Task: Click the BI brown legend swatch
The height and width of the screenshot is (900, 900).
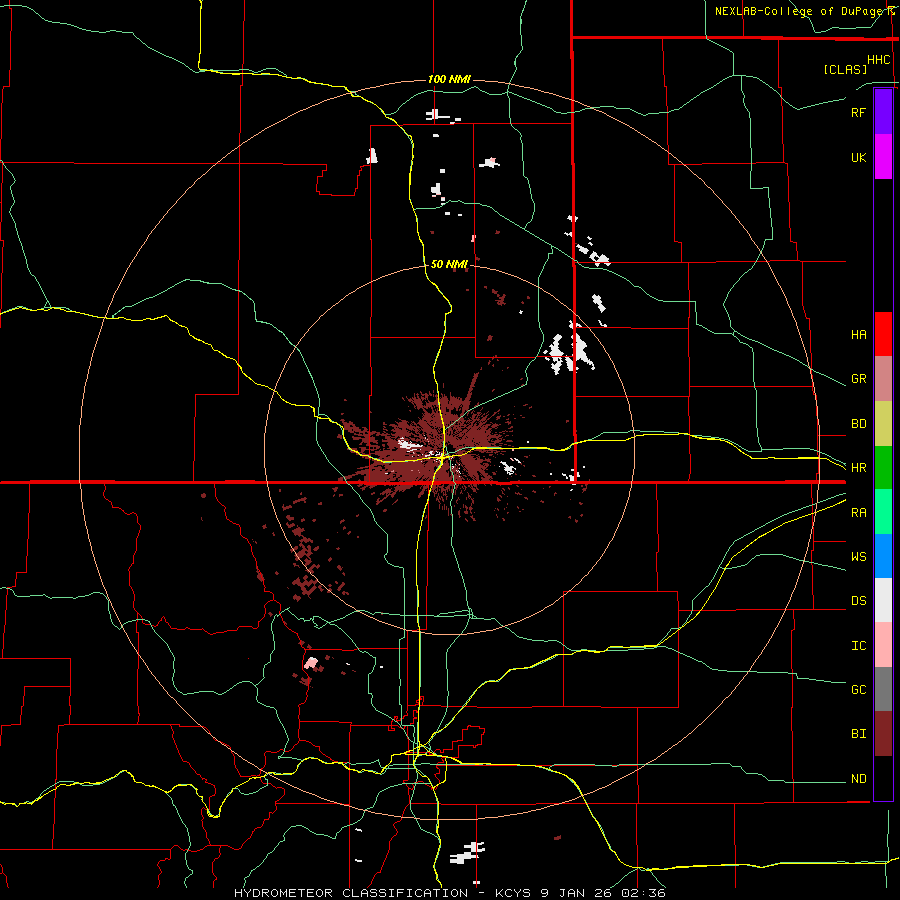Action: tap(883, 734)
